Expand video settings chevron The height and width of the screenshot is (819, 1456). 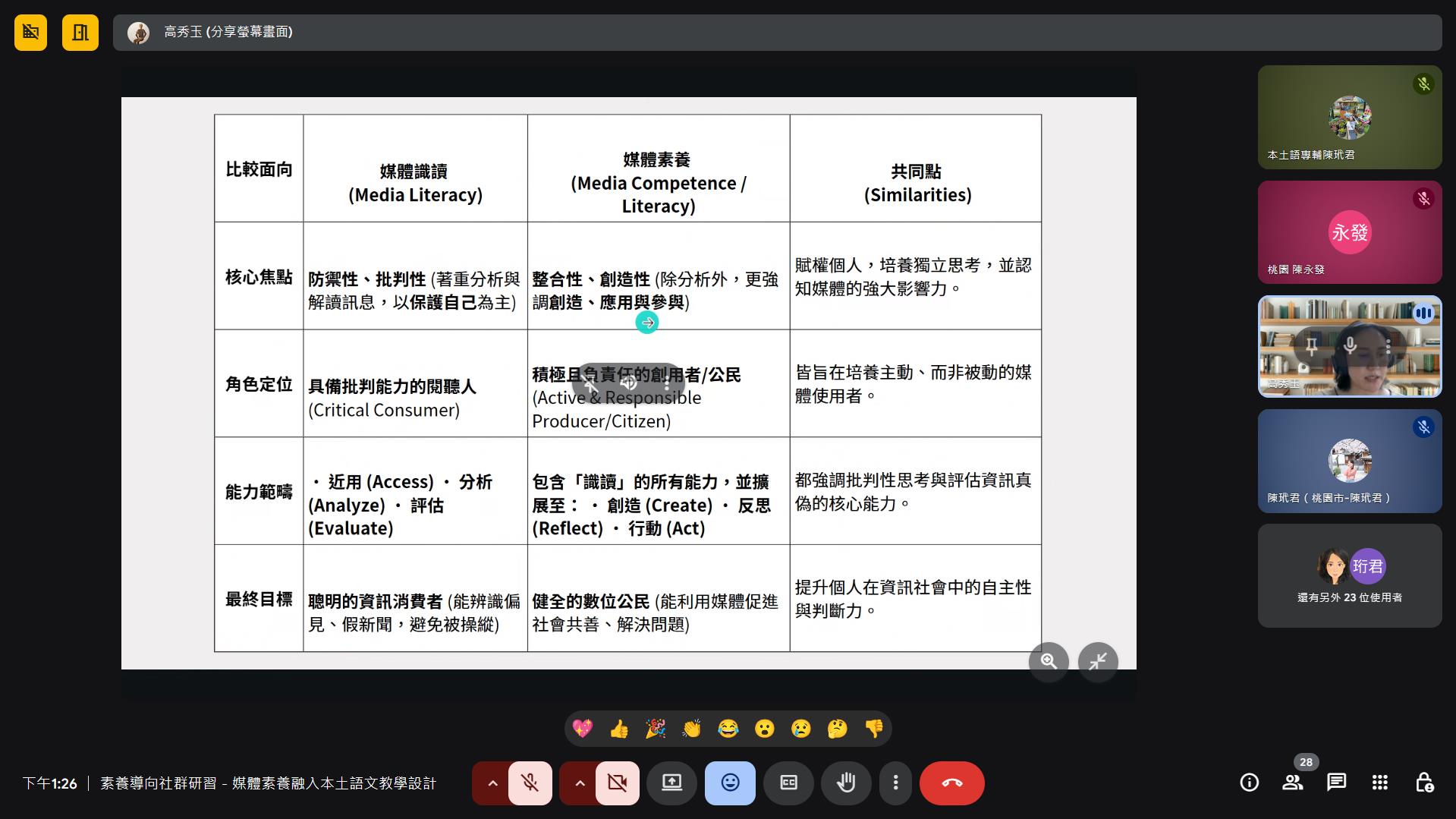[580, 783]
